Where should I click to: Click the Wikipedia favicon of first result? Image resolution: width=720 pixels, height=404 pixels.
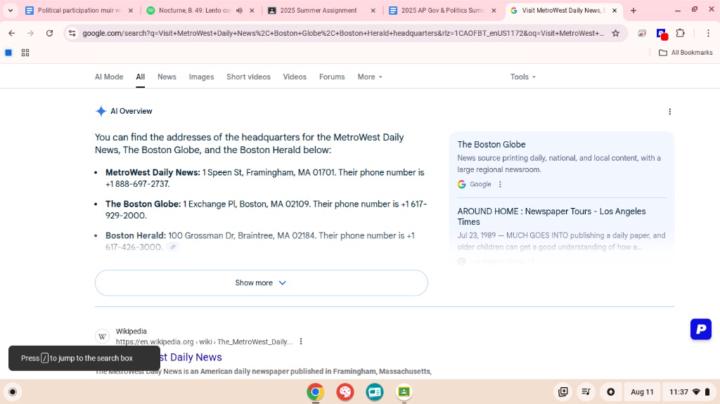102,337
